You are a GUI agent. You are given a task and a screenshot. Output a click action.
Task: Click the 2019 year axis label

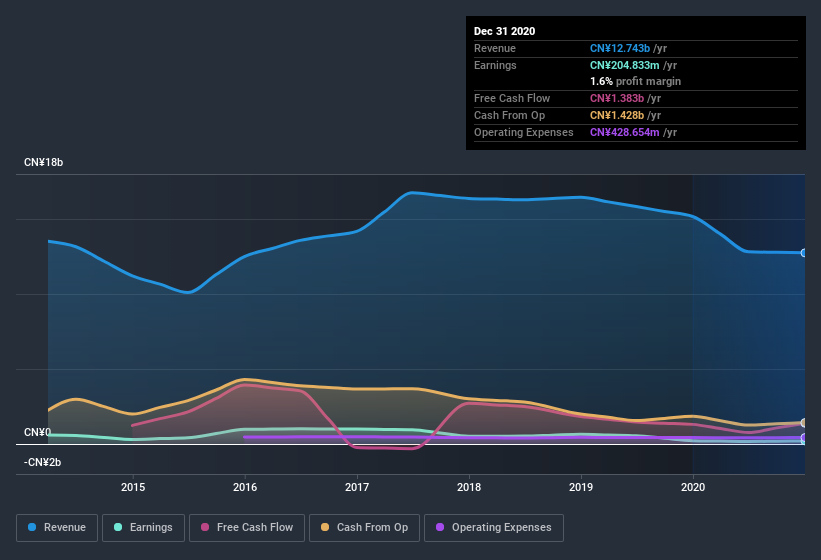580,487
